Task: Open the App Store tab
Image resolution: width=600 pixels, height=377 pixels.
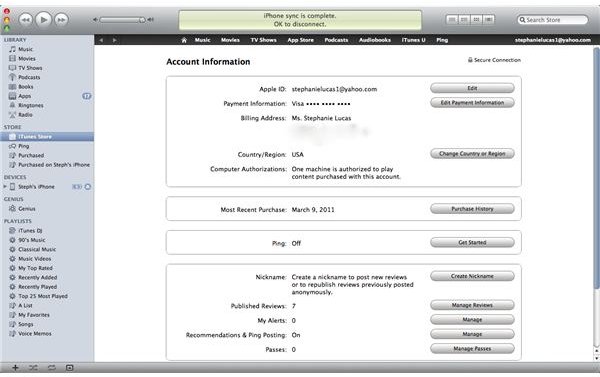Action: [300, 40]
